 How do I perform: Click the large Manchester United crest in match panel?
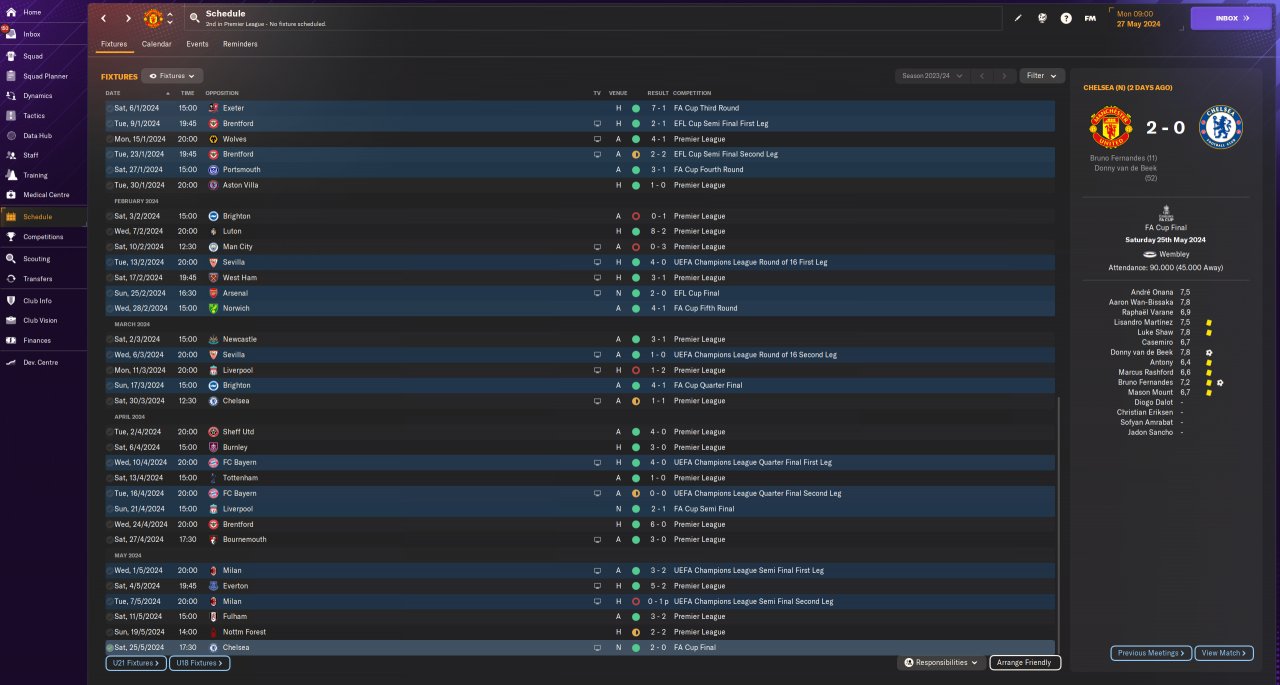pyautogui.click(x=1111, y=127)
